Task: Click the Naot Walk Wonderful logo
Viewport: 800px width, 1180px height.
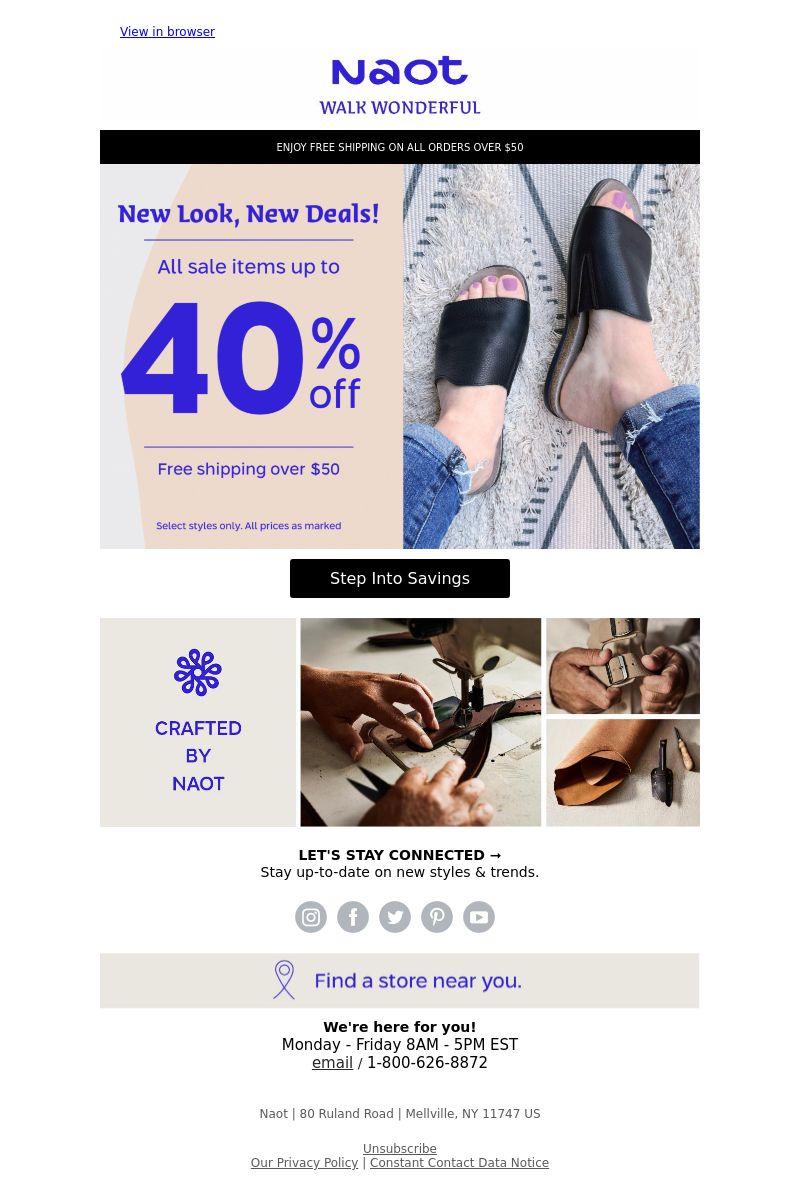Action: click(x=400, y=85)
